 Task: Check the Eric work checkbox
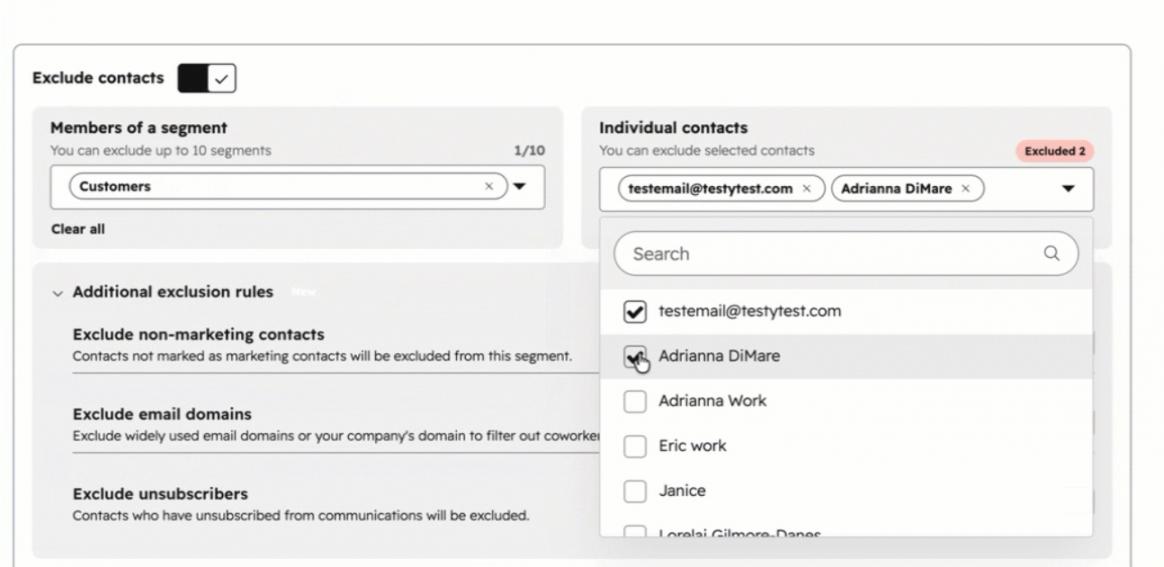(635, 447)
